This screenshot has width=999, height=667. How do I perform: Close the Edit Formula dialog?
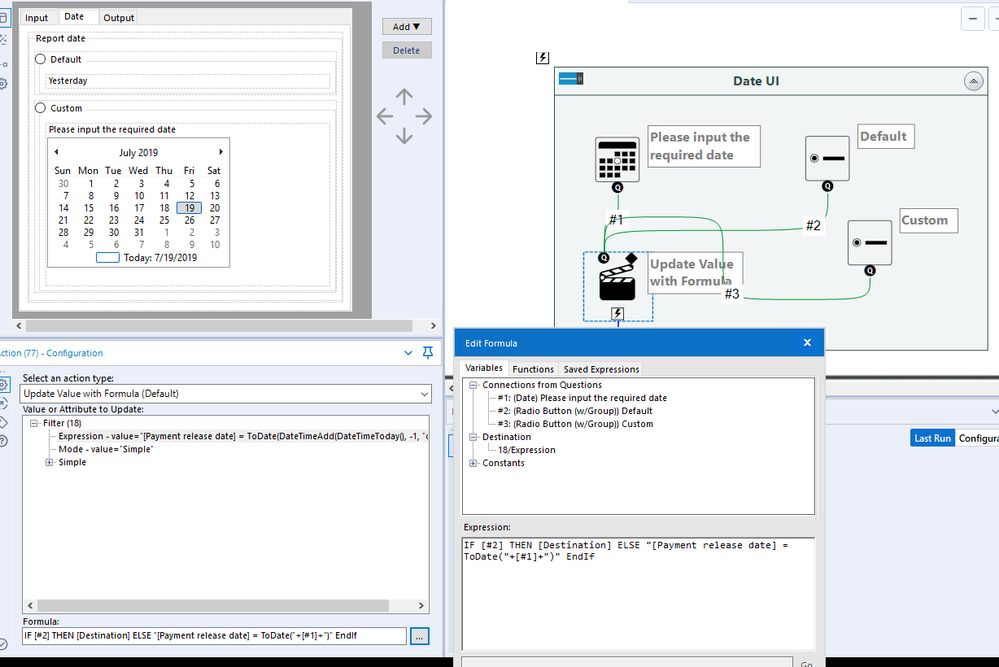(x=807, y=343)
